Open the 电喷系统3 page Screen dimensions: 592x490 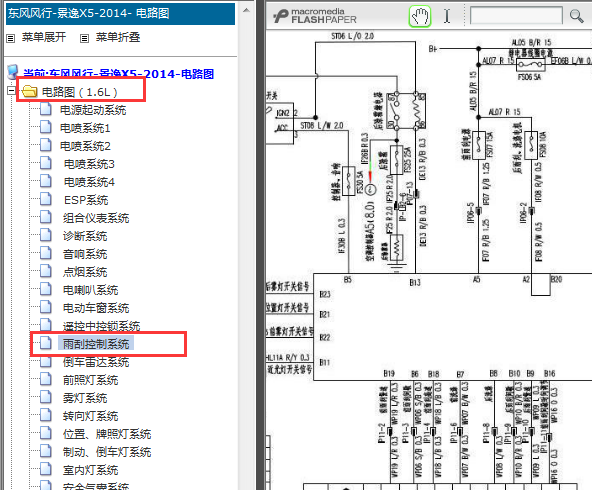click(89, 164)
